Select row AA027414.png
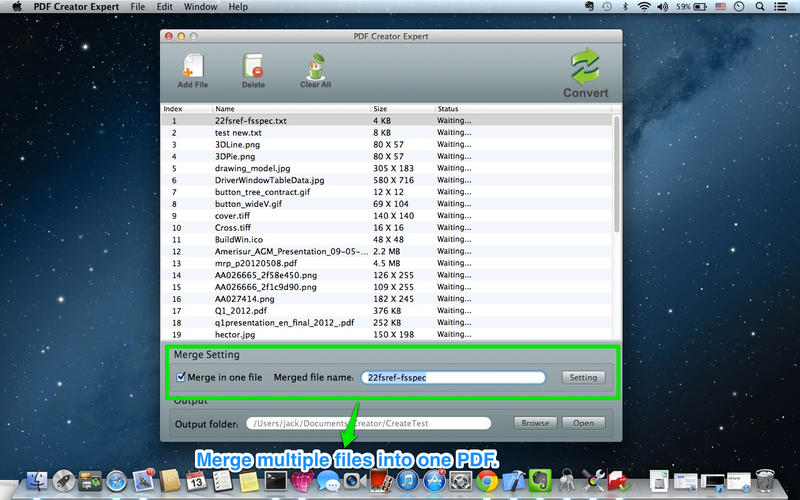Image resolution: width=800 pixels, height=500 pixels. pos(387,299)
